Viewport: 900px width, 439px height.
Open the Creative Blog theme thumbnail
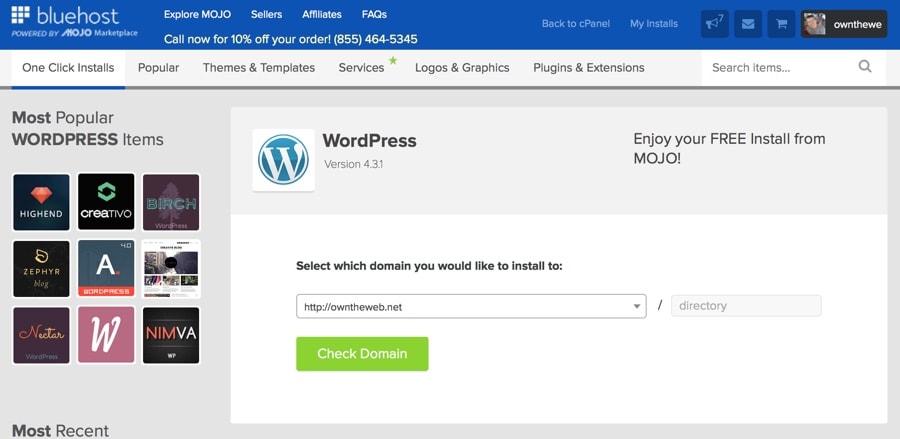(x=171, y=269)
